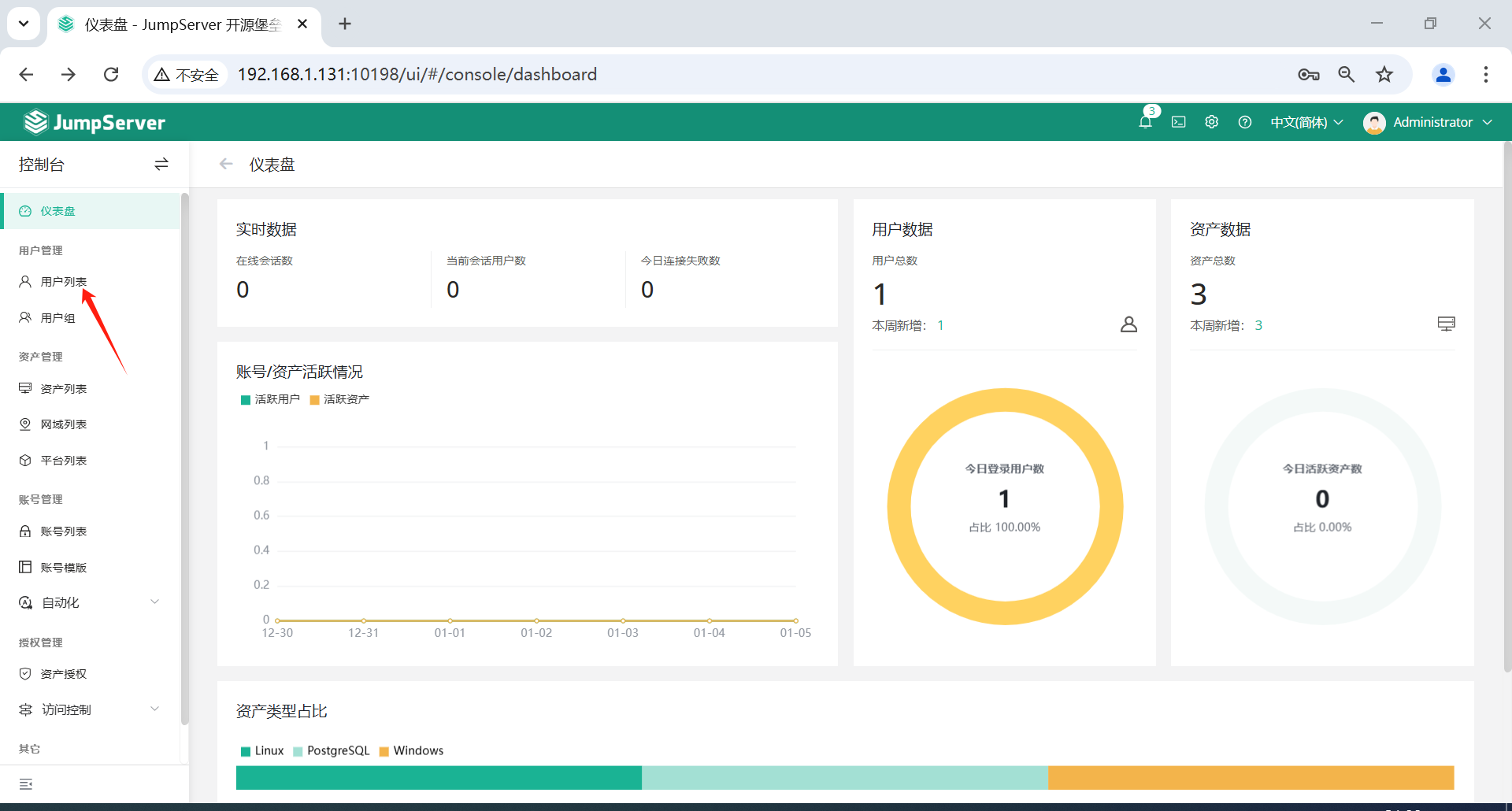Click the 自动化 icon in sidebar

[25, 602]
